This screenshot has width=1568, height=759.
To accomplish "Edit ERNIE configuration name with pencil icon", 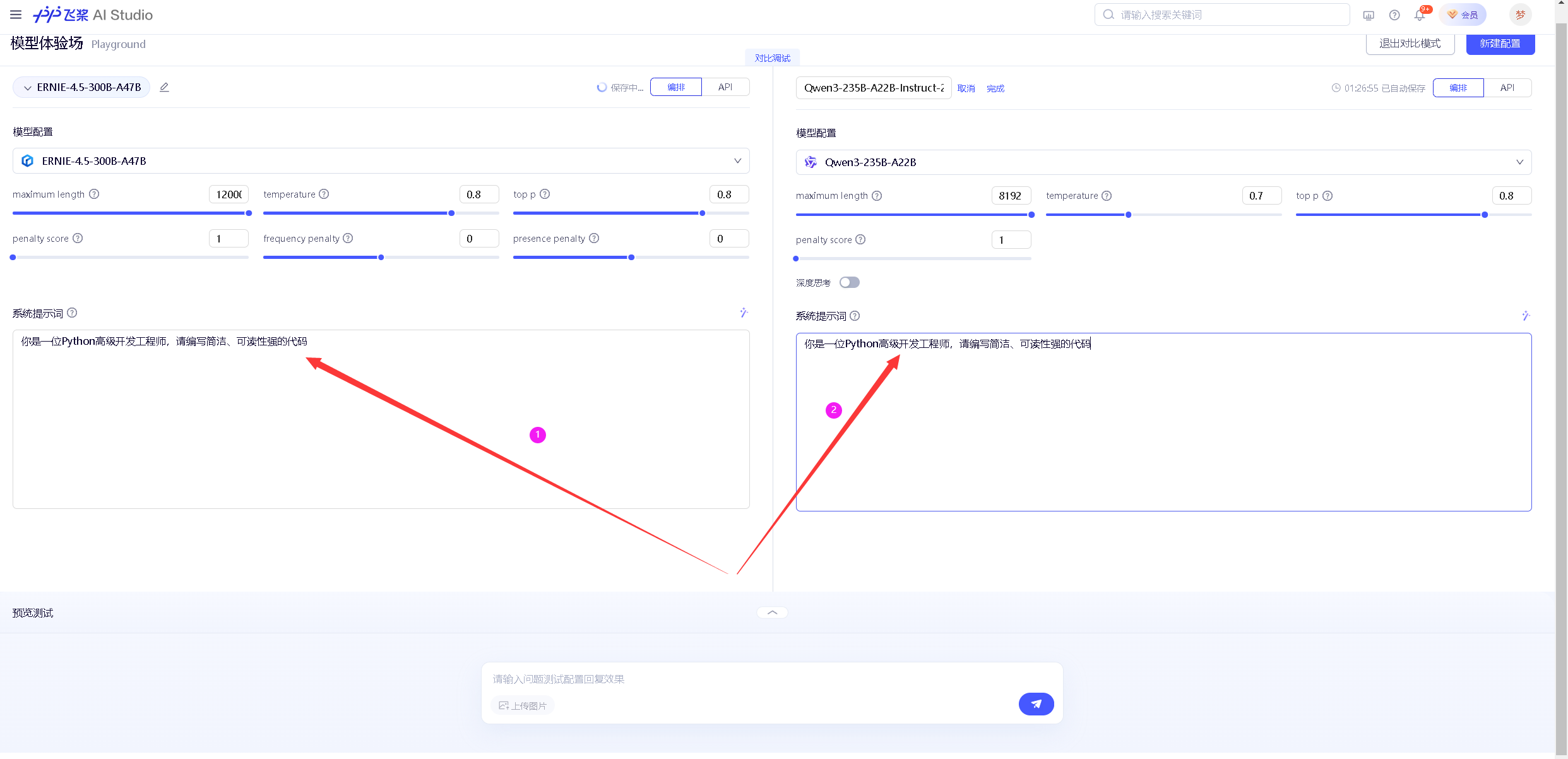I will [x=164, y=87].
